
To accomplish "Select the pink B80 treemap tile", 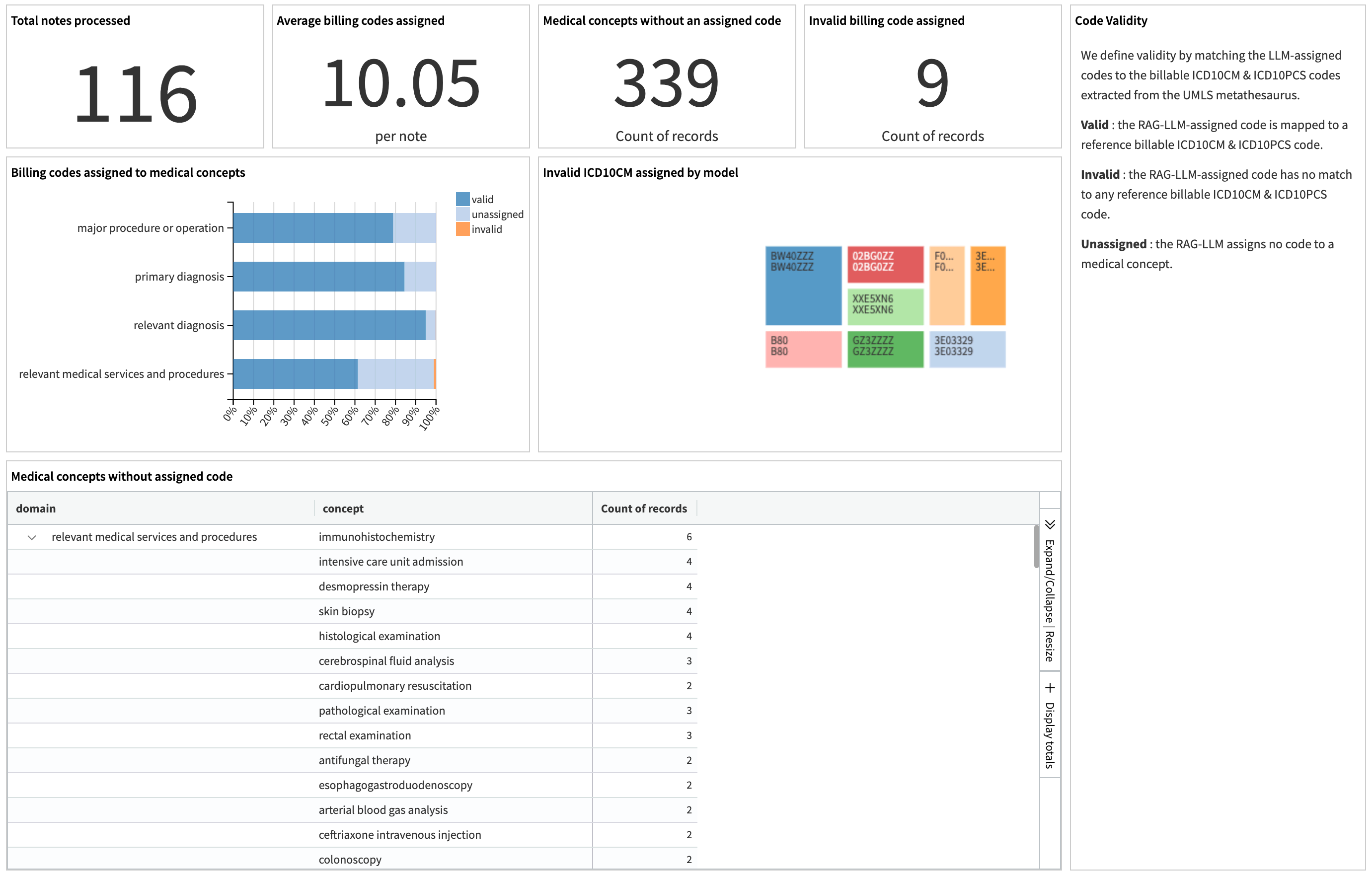I will pyautogui.click(x=803, y=349).
